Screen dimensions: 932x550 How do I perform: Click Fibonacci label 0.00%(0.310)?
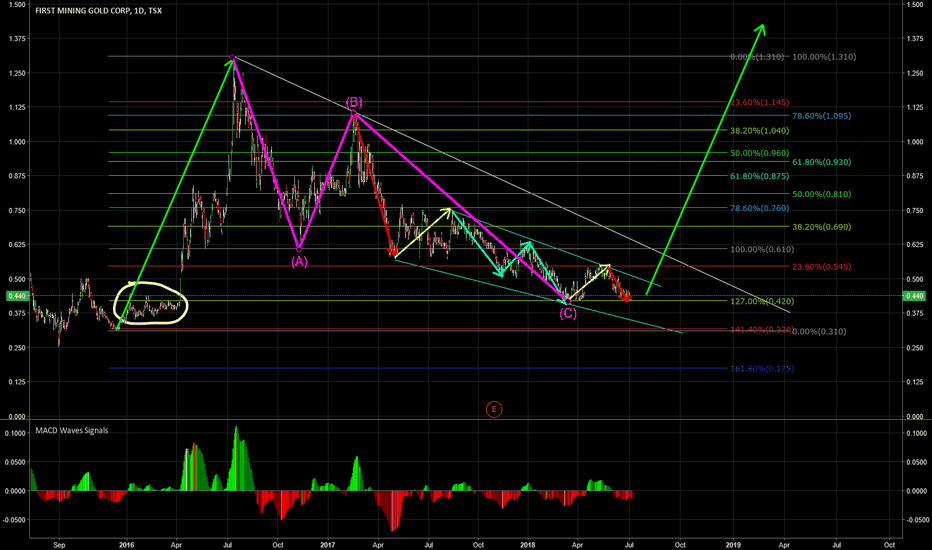coord(819,332)
